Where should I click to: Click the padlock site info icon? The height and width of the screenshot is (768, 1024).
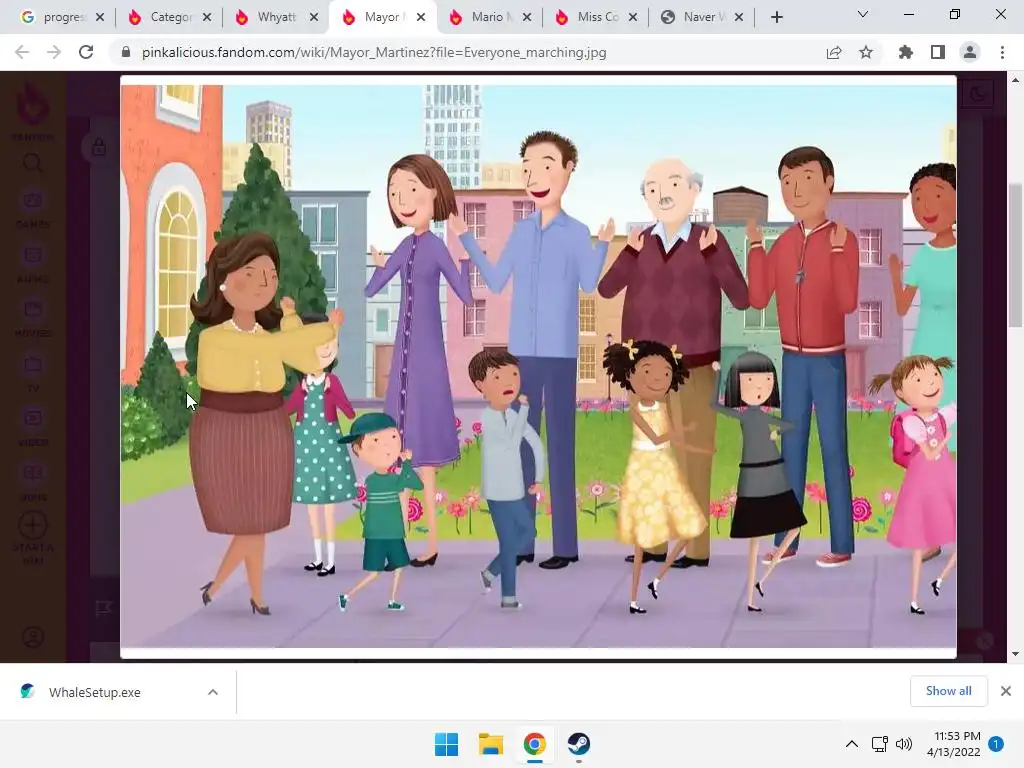(x=126, y=52)
